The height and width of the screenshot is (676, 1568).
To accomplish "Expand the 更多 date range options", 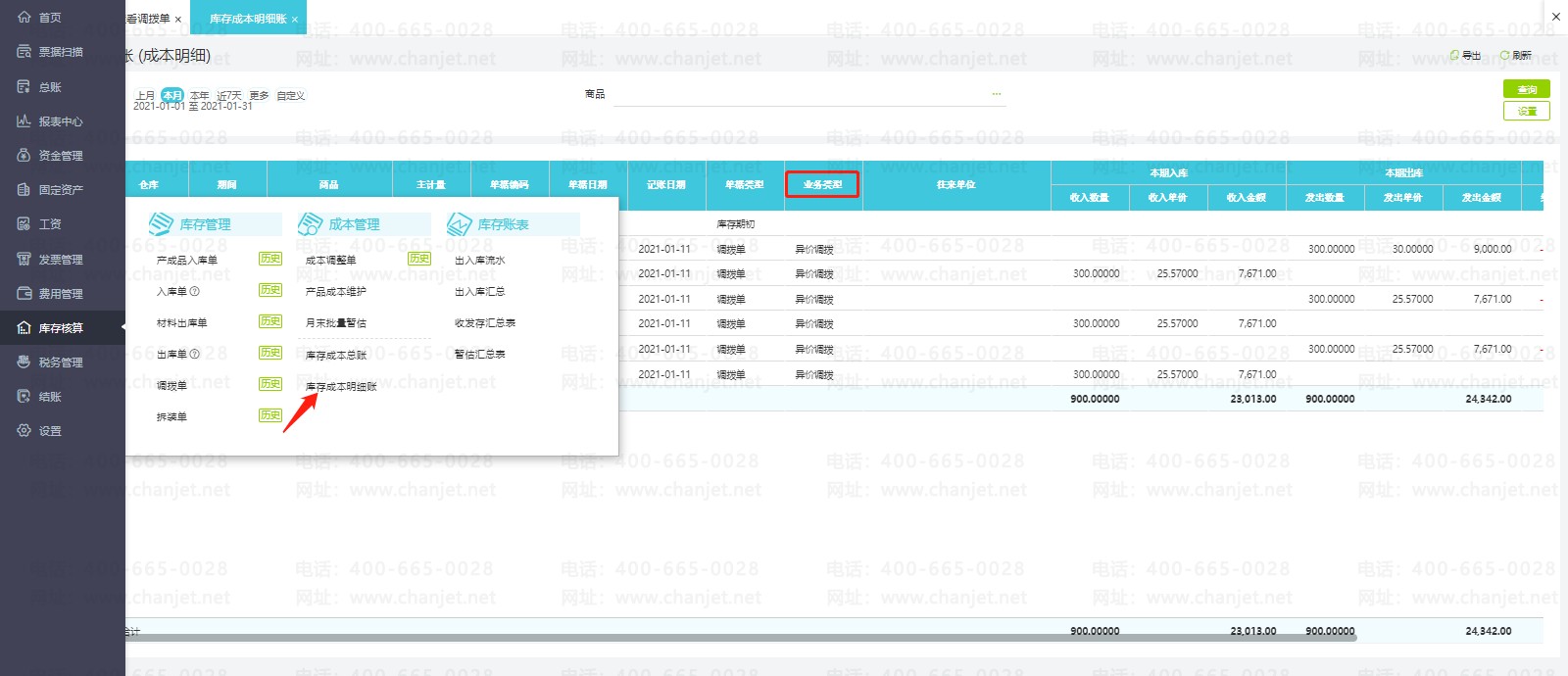I will click(259, 95).
